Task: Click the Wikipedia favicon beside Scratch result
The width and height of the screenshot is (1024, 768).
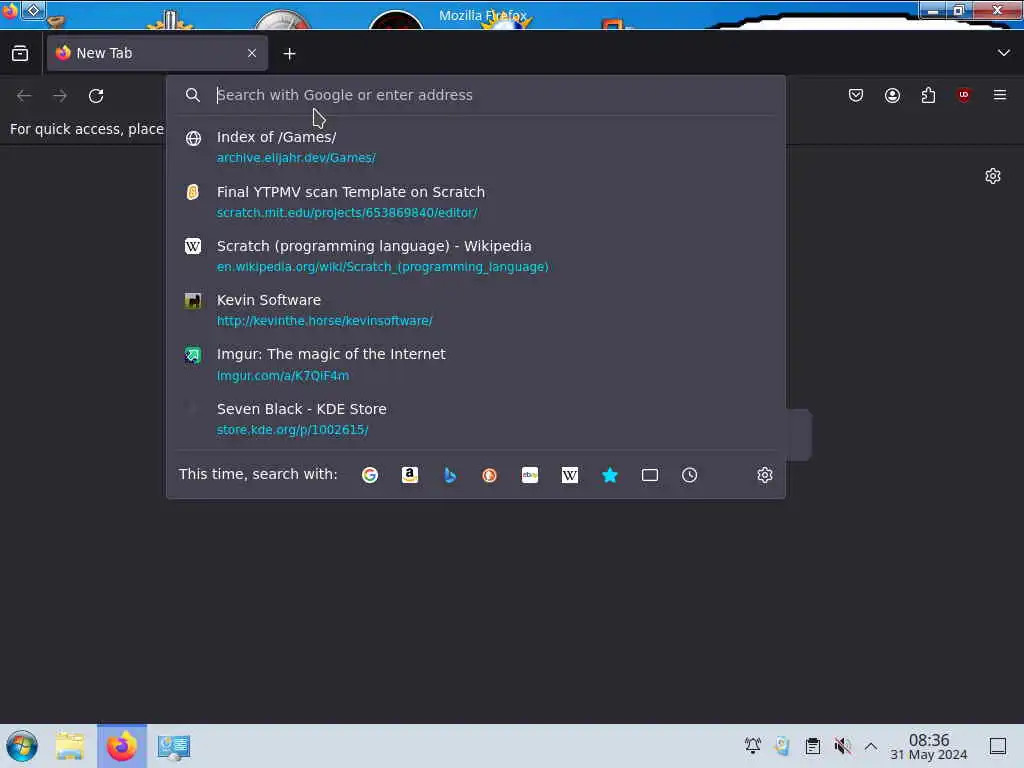Action: click(x=193, y=246)
